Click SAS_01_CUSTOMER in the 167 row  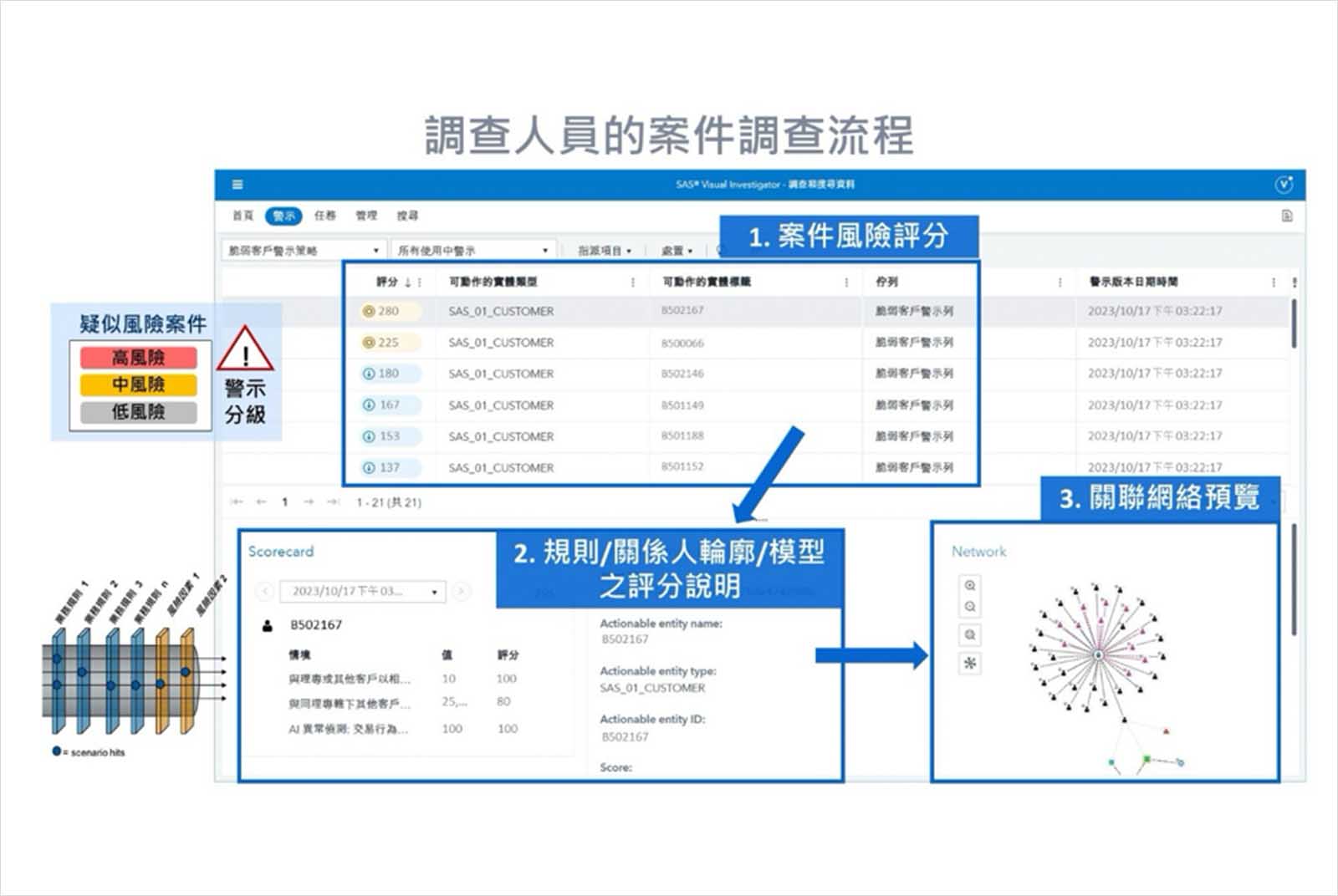501,405
